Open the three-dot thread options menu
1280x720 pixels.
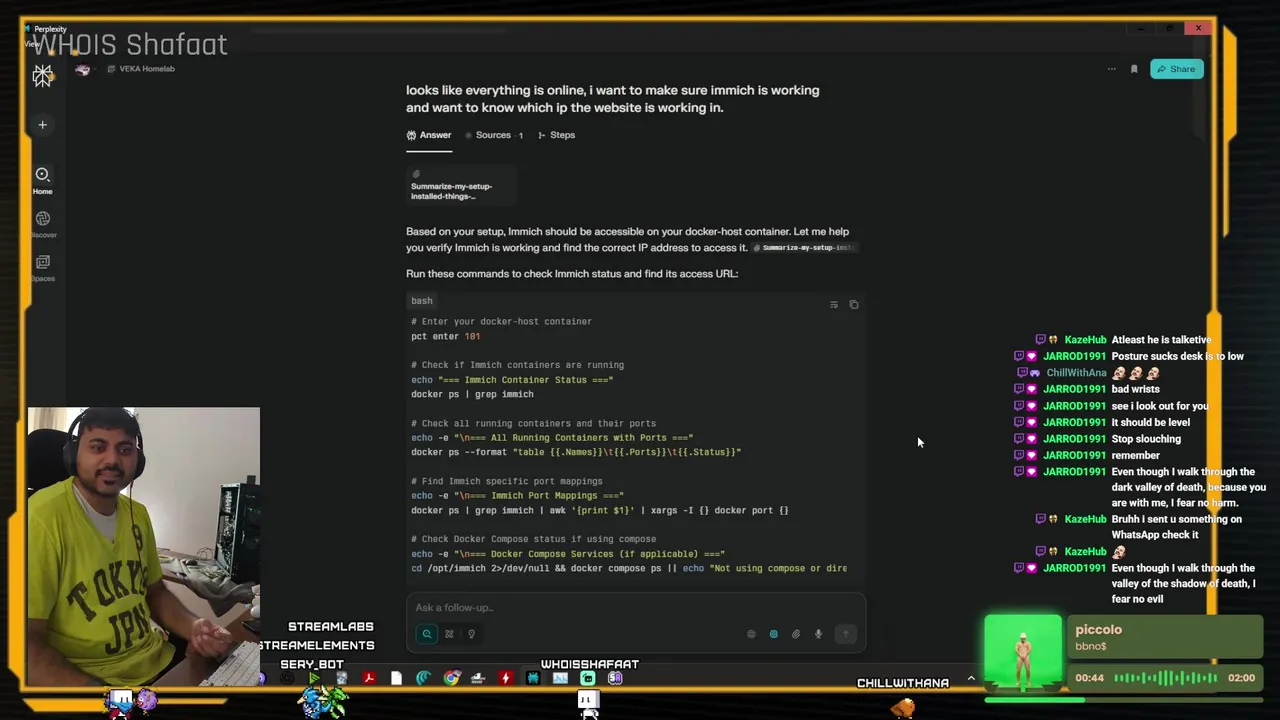point(1111,69)
